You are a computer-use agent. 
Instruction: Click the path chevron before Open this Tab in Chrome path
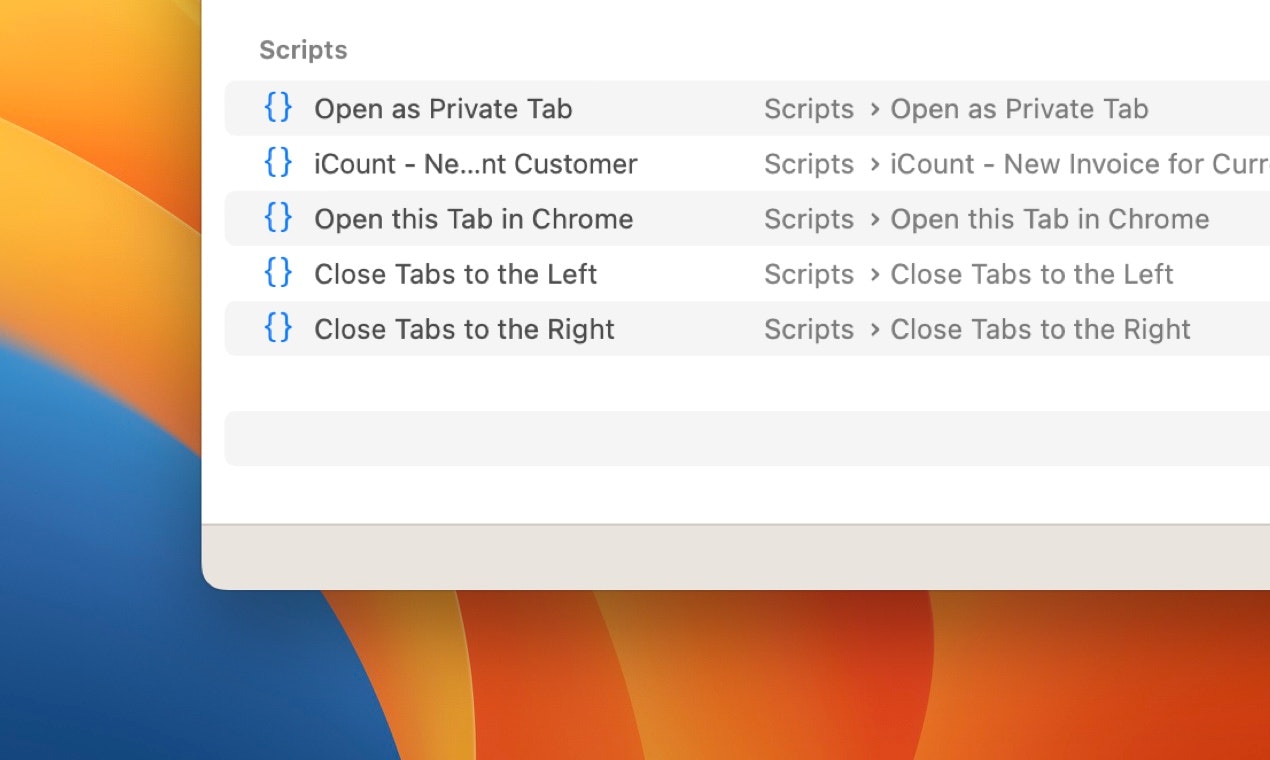pyautogui.click(x=875, y=218)
